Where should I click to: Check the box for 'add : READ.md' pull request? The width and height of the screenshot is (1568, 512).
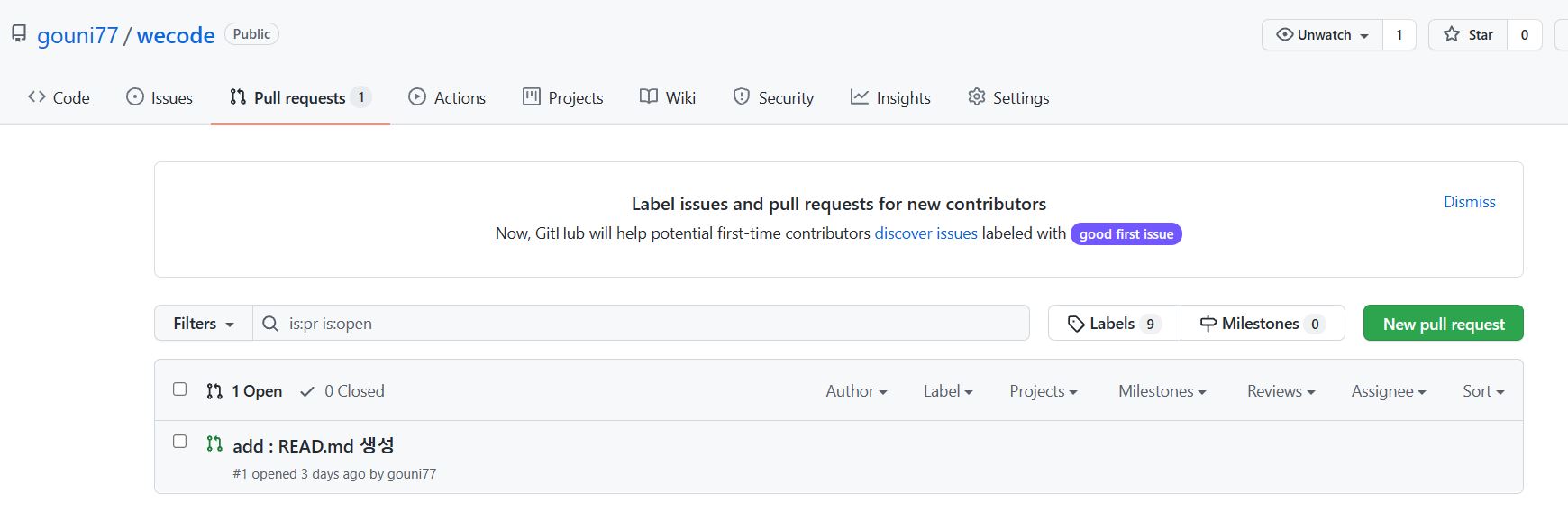[180, 442]
